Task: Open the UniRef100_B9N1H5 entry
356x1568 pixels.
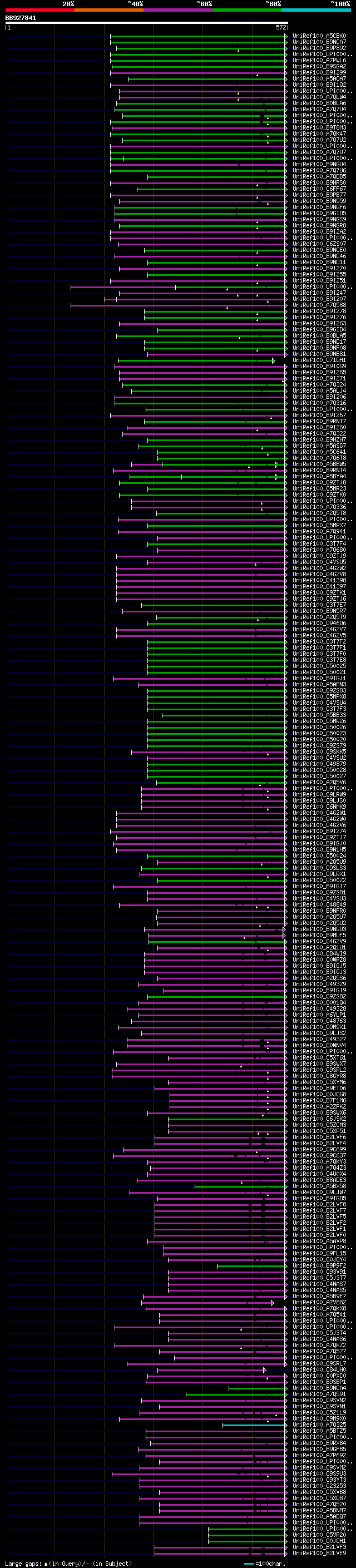Action: 319,850
